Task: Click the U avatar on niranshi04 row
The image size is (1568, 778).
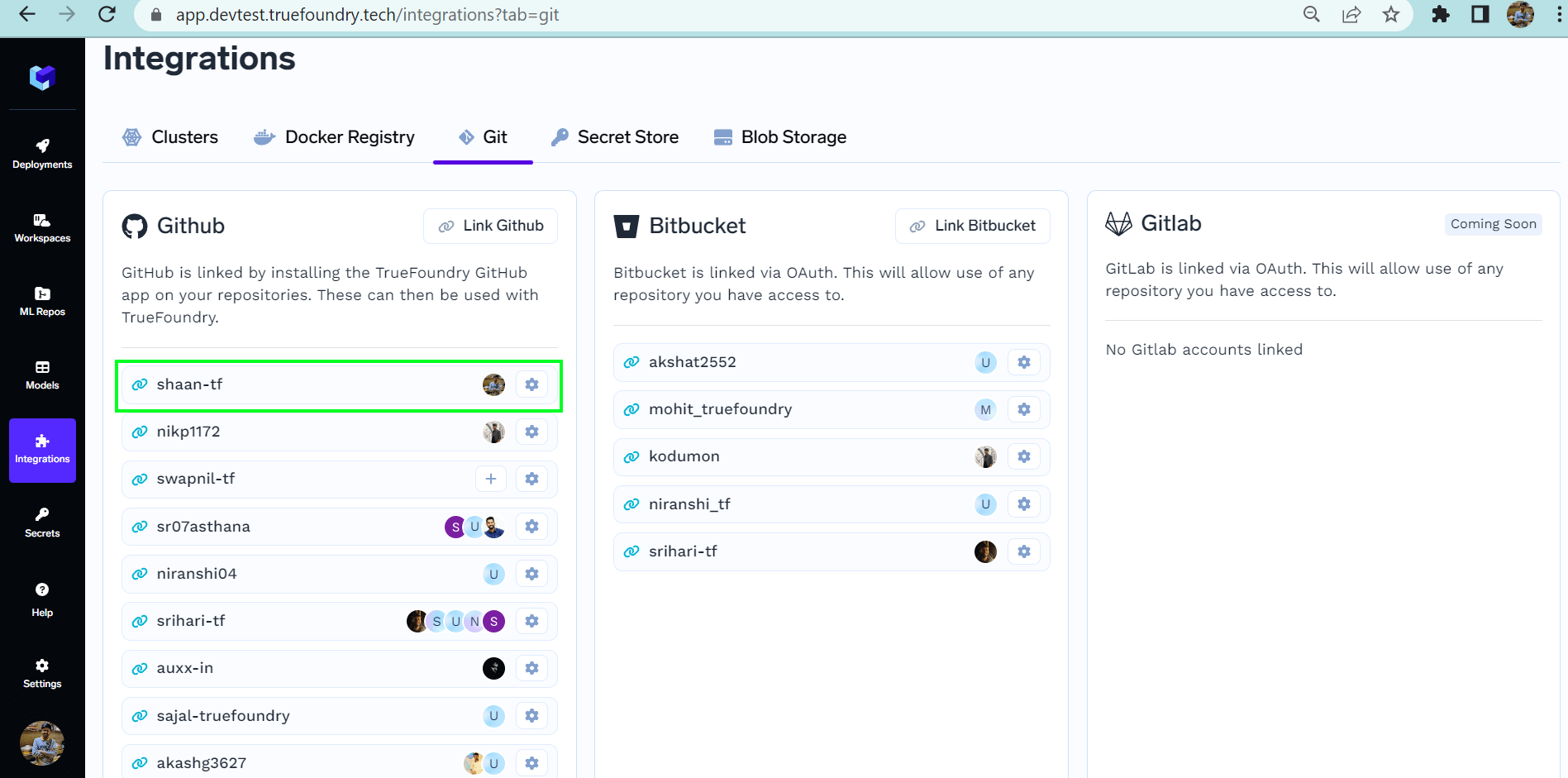Action: (x=493, y=574)
